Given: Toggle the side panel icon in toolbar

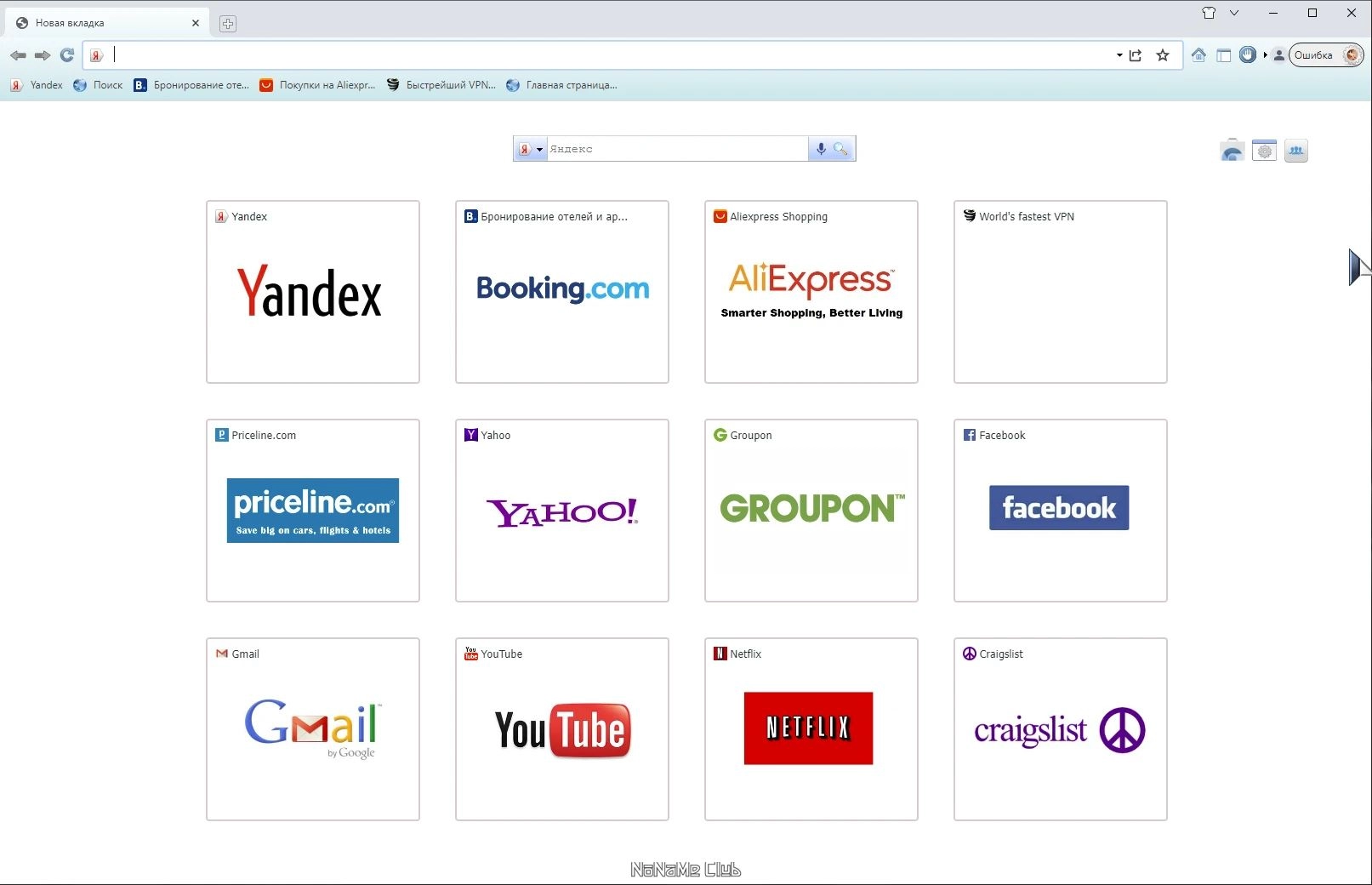Looking at the screenshot, I should pos(1224,55).
